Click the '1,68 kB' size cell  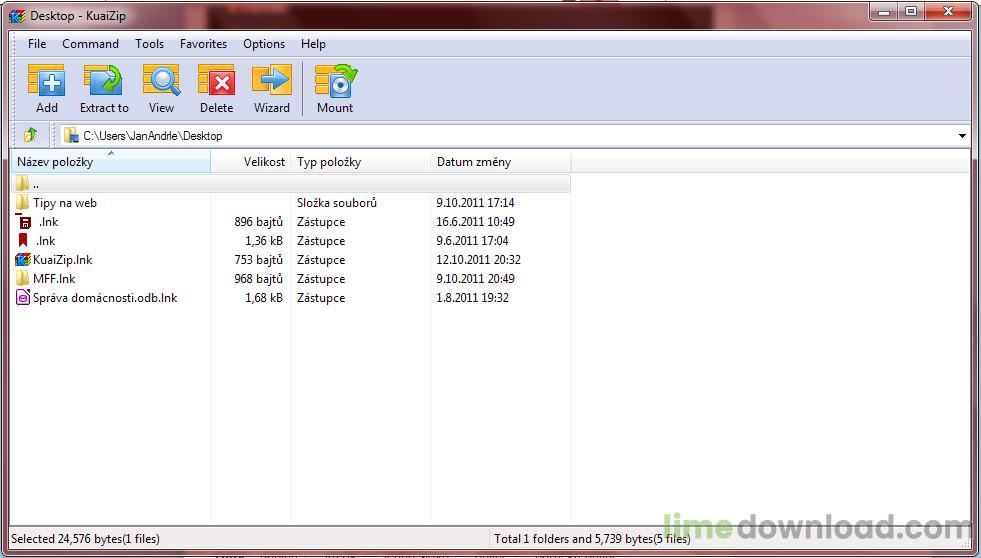[264, 298]
